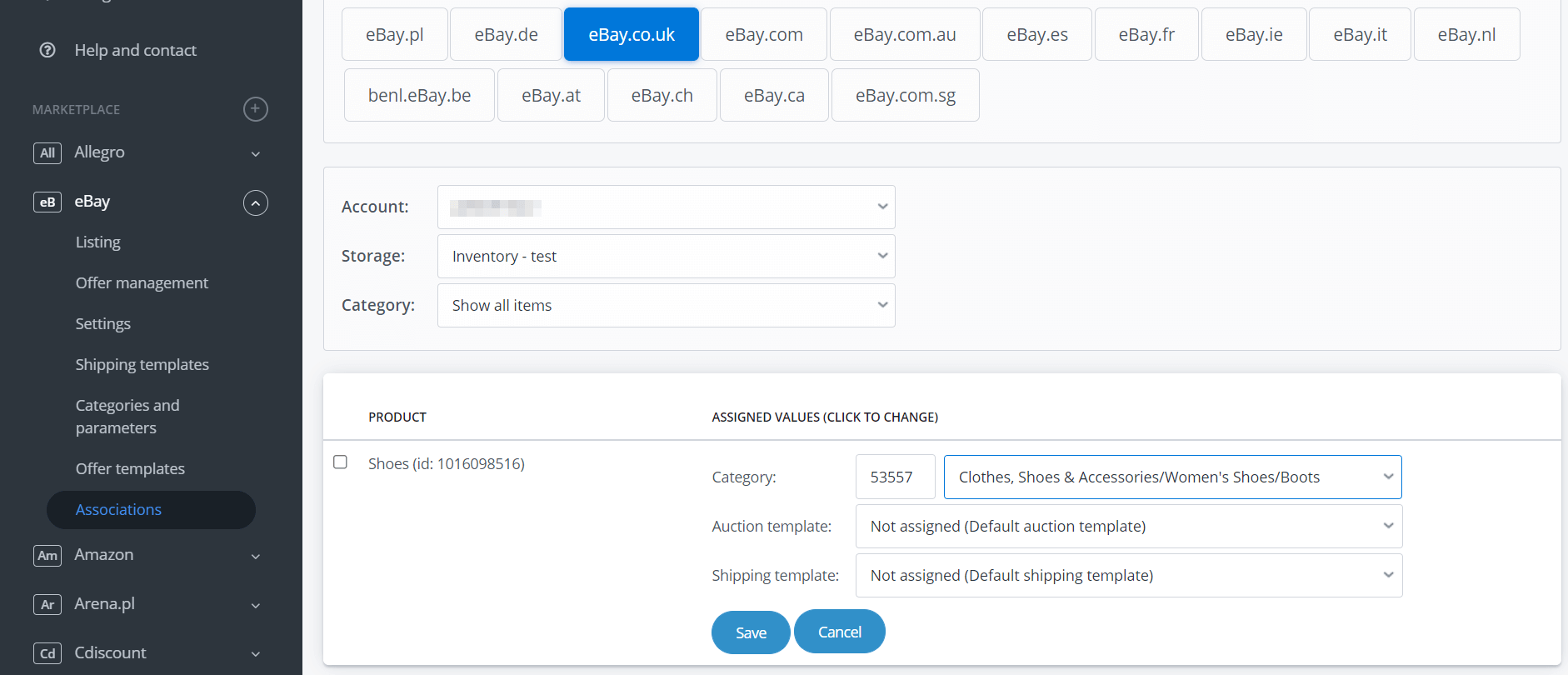Image resolution: width=1568 pixels, height=675 pixels.
Task: Open the eBay Listing page
Action: (x=98, y=242)
